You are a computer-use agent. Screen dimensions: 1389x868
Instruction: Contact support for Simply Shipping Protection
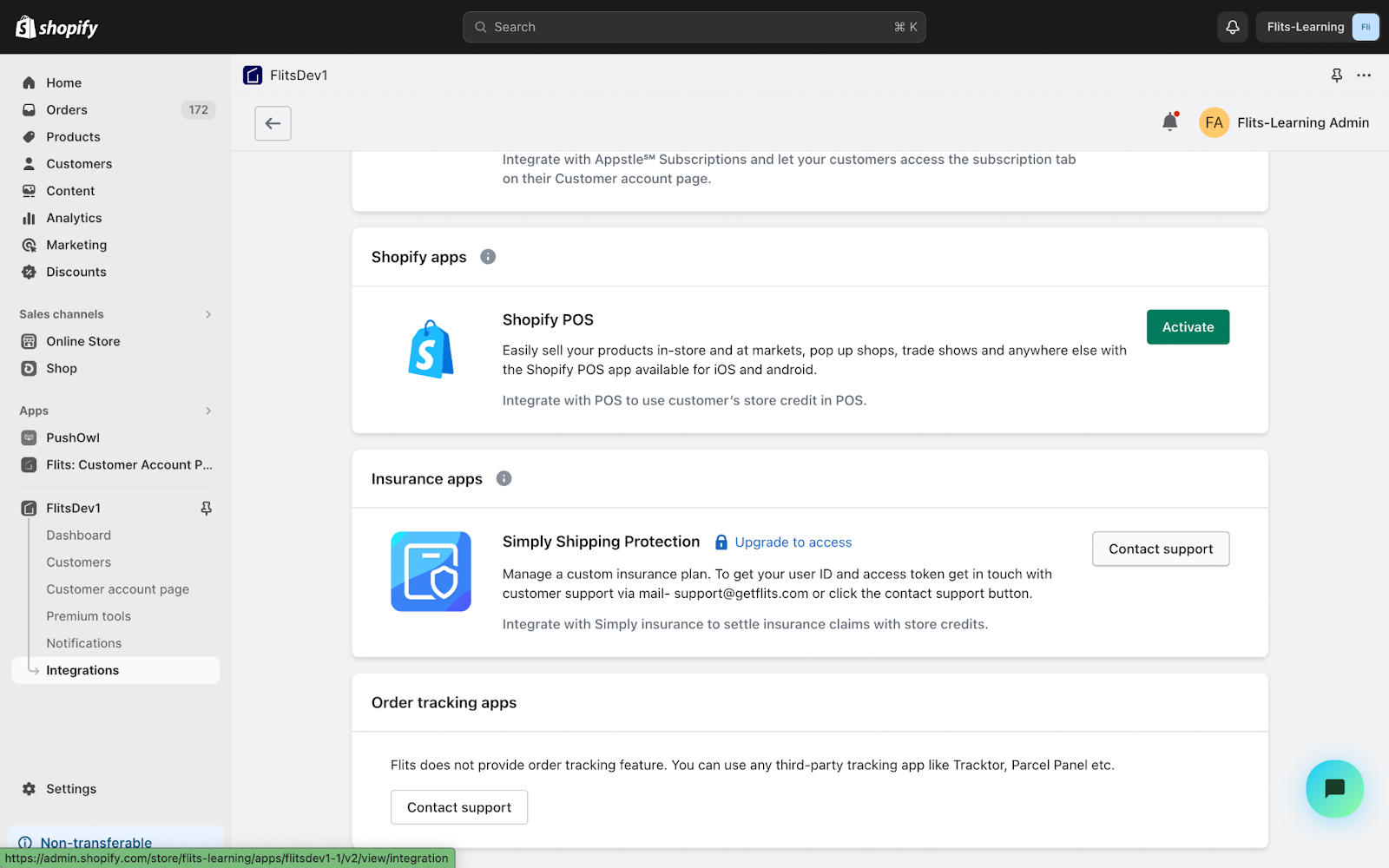(x=1161, y=549)
